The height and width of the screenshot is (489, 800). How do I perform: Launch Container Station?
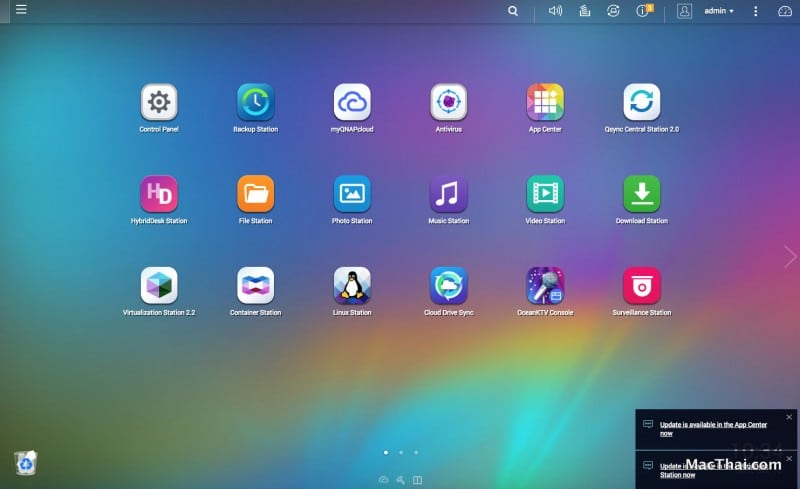pos(256,285)
